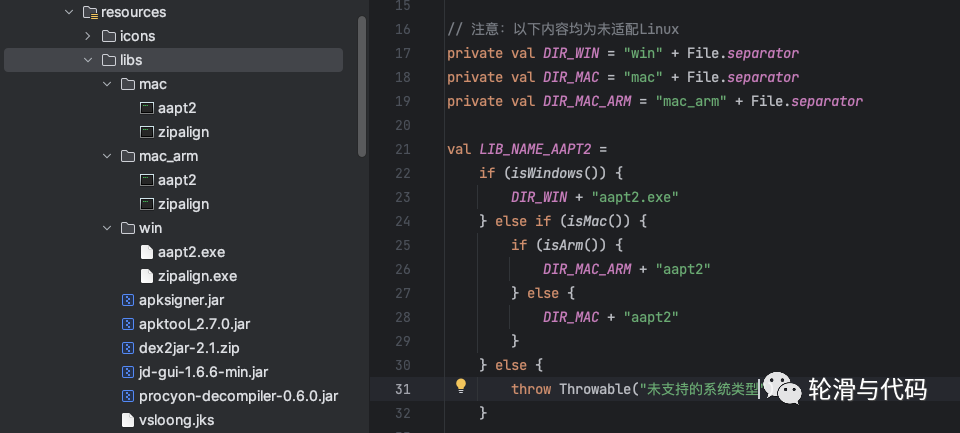Select the apksigner.jar archive icon
The image size is (960, 433).
[127, 300]
